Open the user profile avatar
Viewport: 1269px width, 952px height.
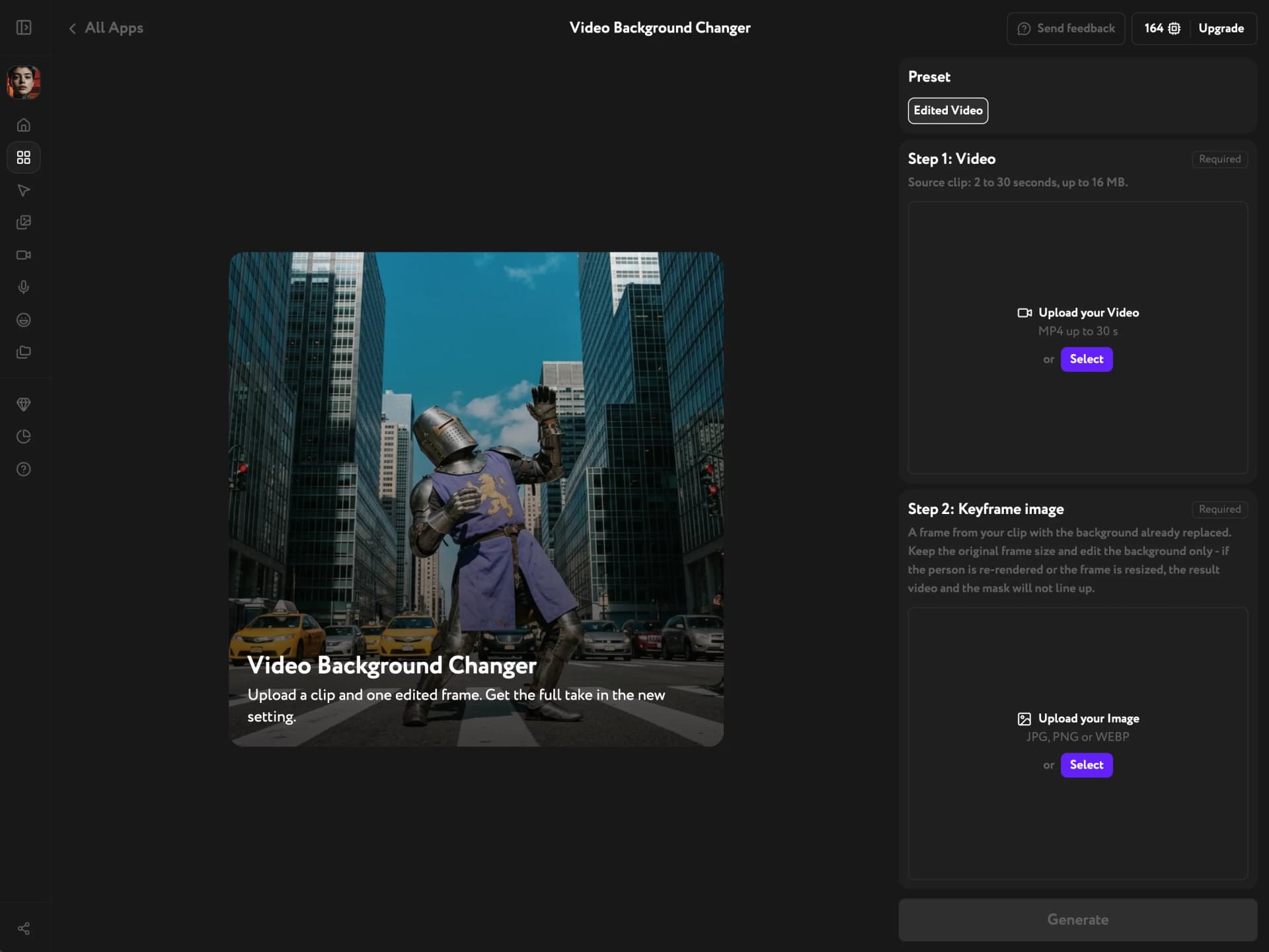[x=24, y=83]
